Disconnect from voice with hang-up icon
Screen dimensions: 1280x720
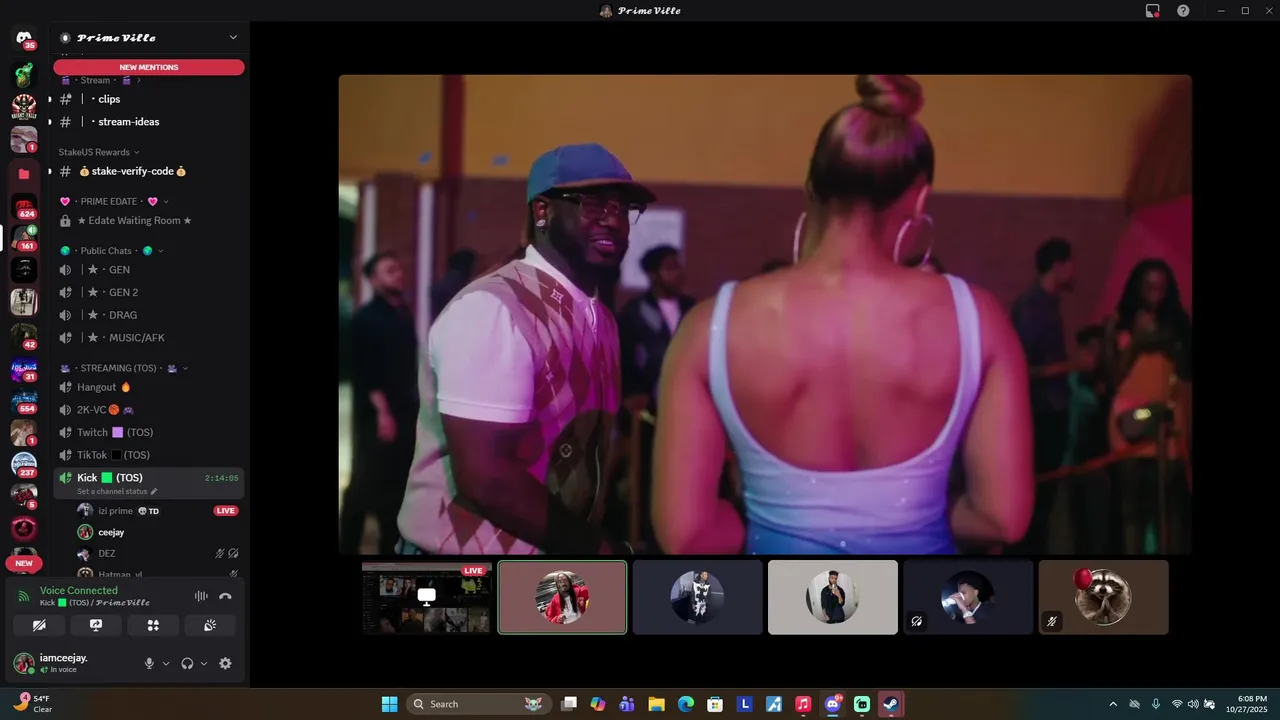point(225,596)
